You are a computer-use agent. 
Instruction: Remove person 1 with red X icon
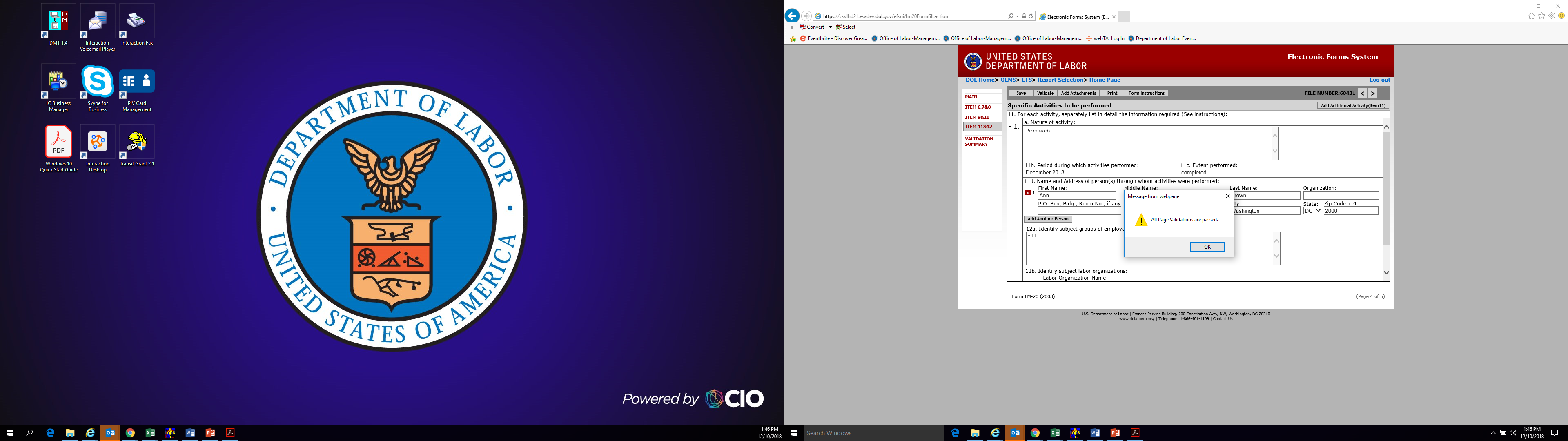tap(1027, 193)
